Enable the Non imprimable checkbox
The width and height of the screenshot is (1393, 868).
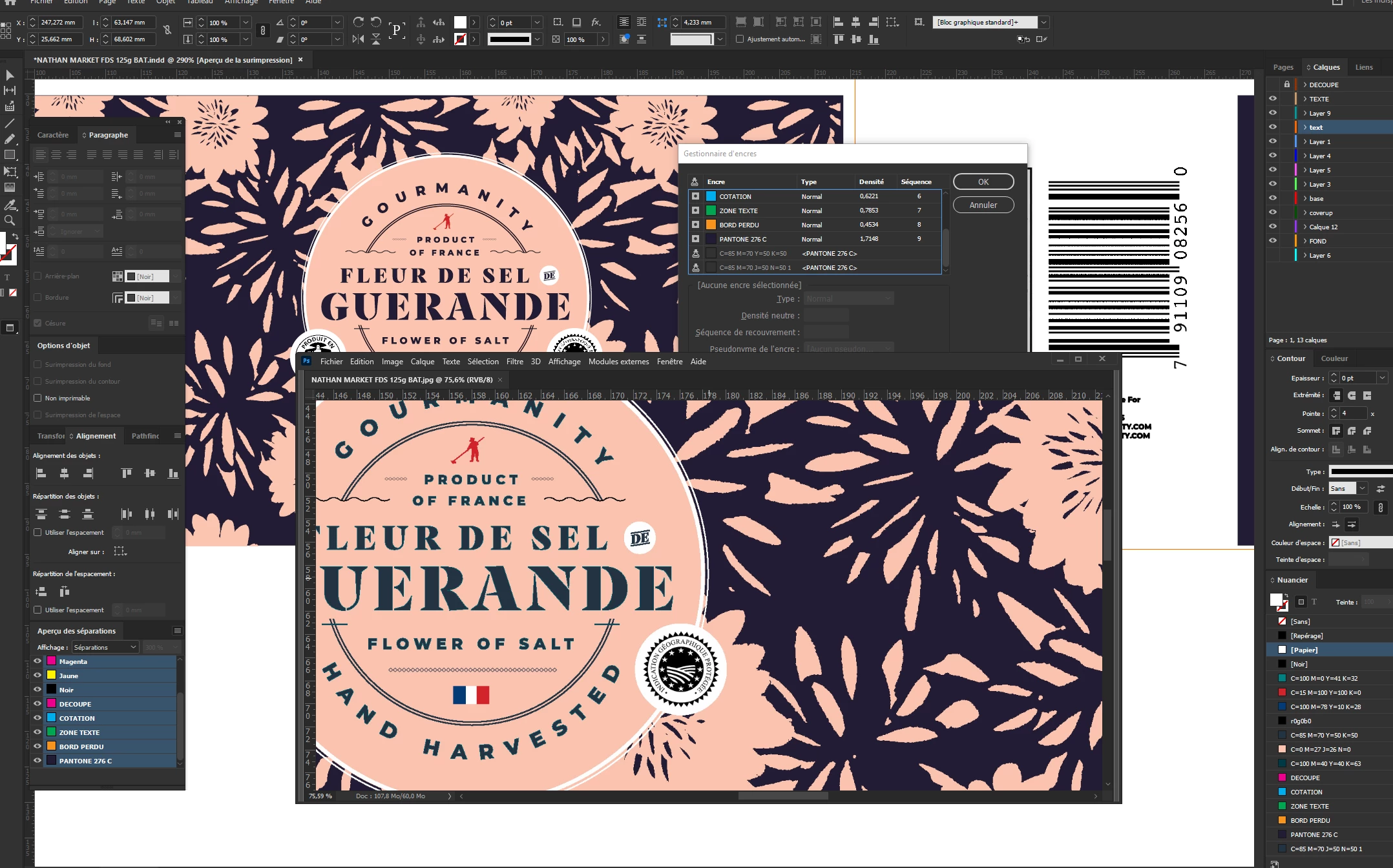pos(37,398)
